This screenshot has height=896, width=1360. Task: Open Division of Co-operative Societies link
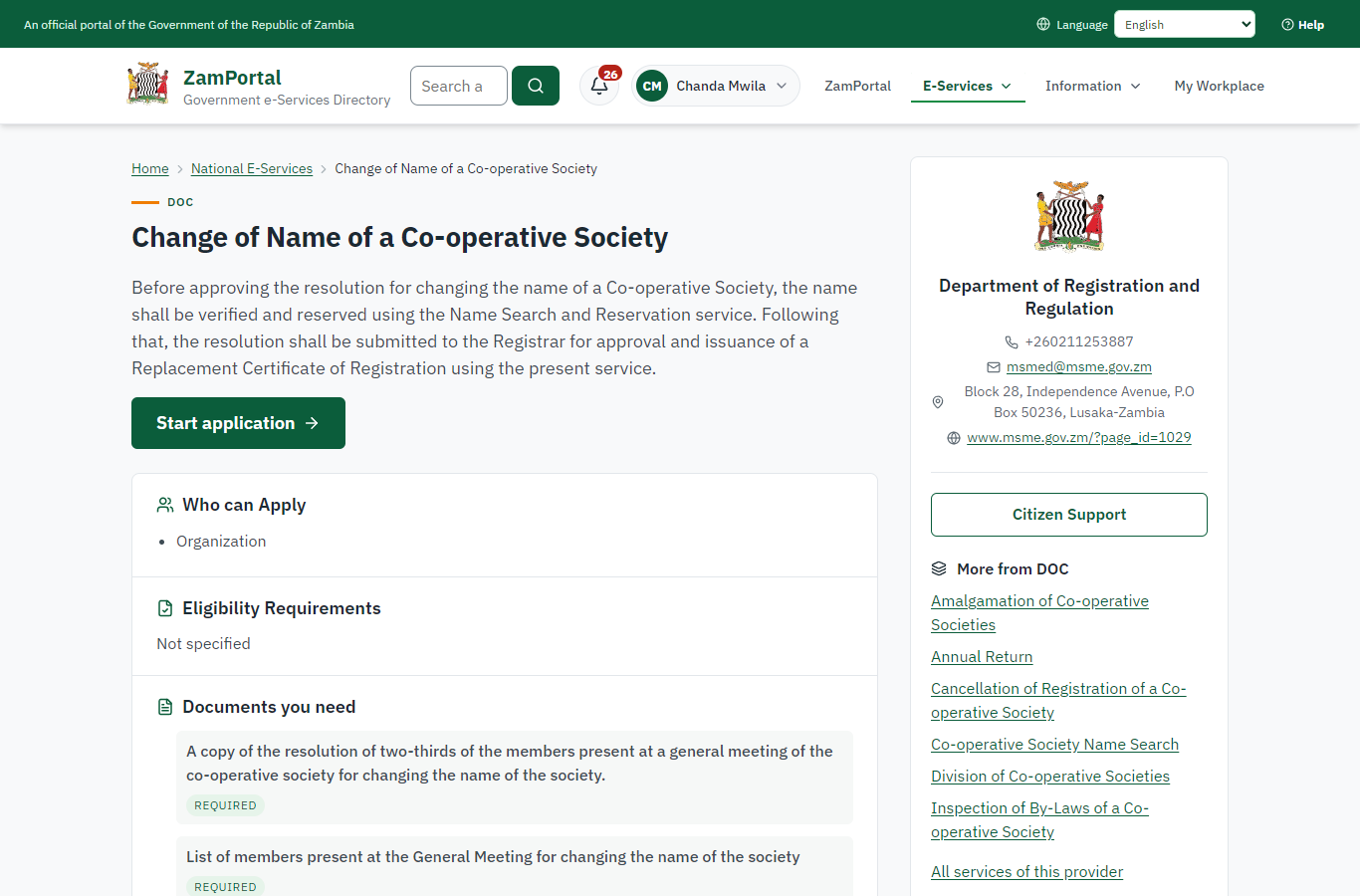click(x=1050, y=777)
